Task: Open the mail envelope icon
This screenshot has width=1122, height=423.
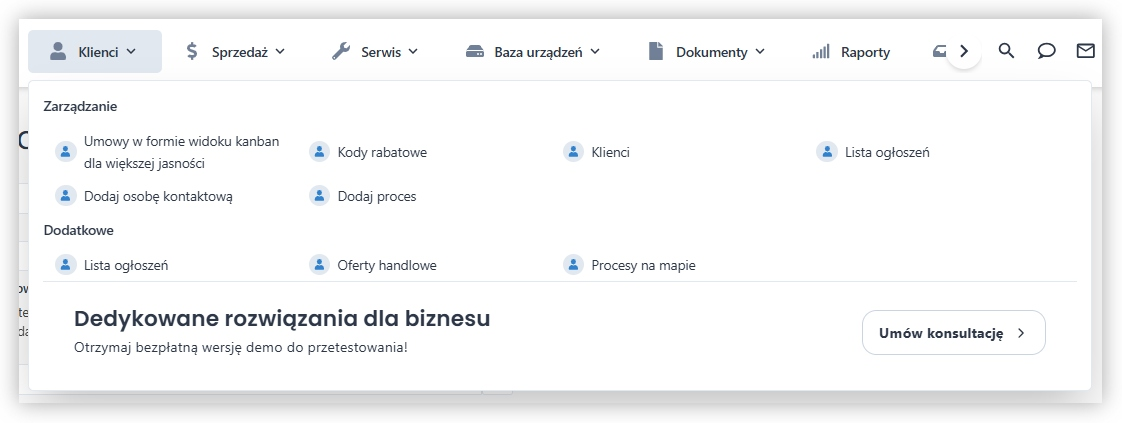Action: (x=1085, y=51)
